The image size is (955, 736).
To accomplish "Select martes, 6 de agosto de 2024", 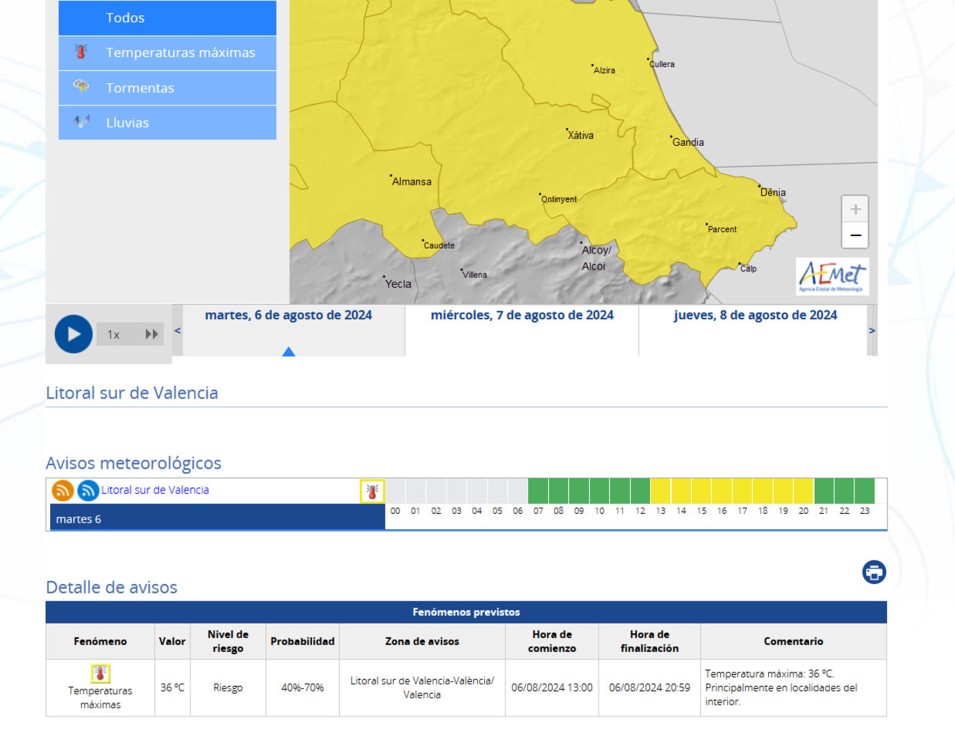I will [x=289, y=315].
